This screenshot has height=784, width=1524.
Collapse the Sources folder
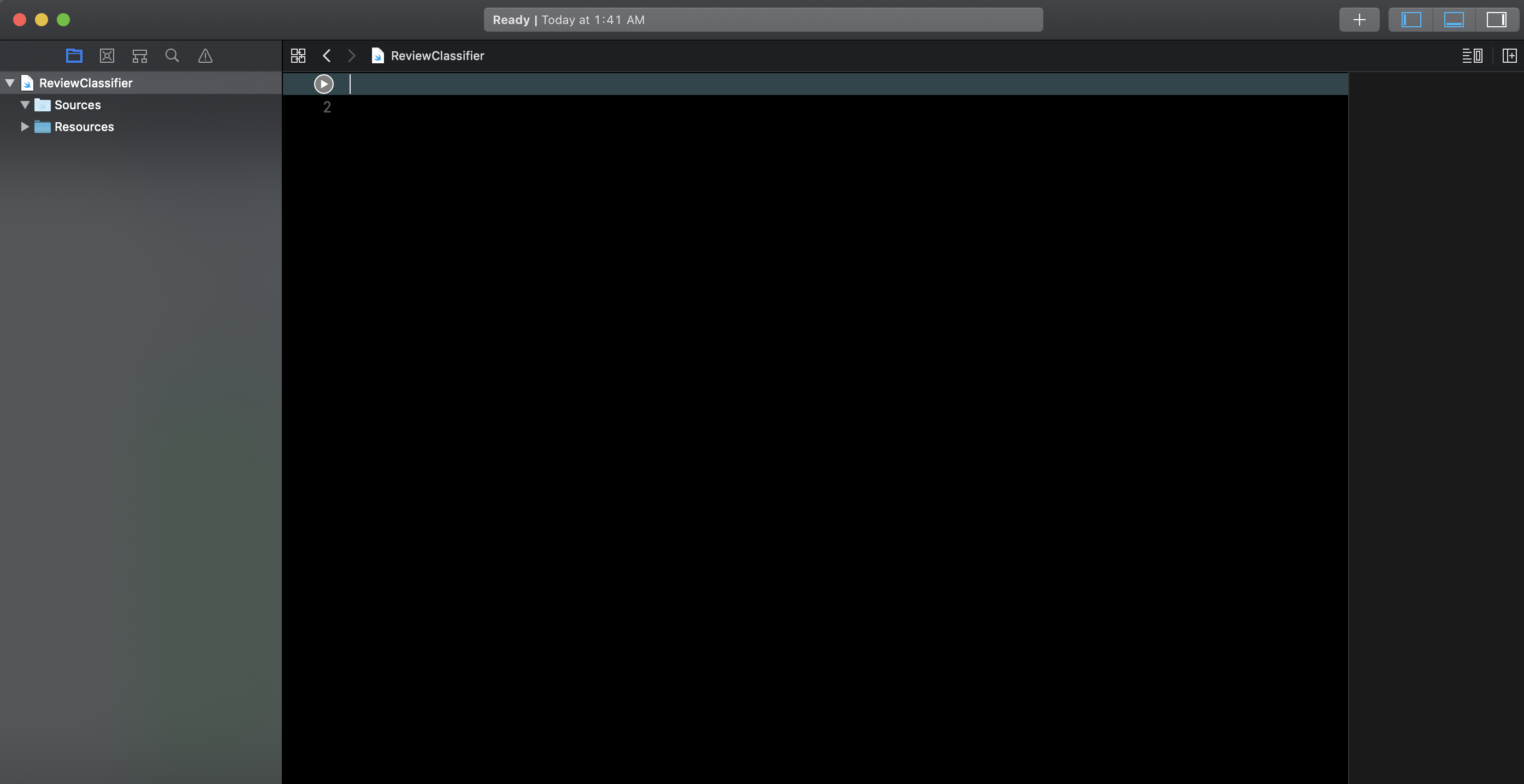click(25, 105)
